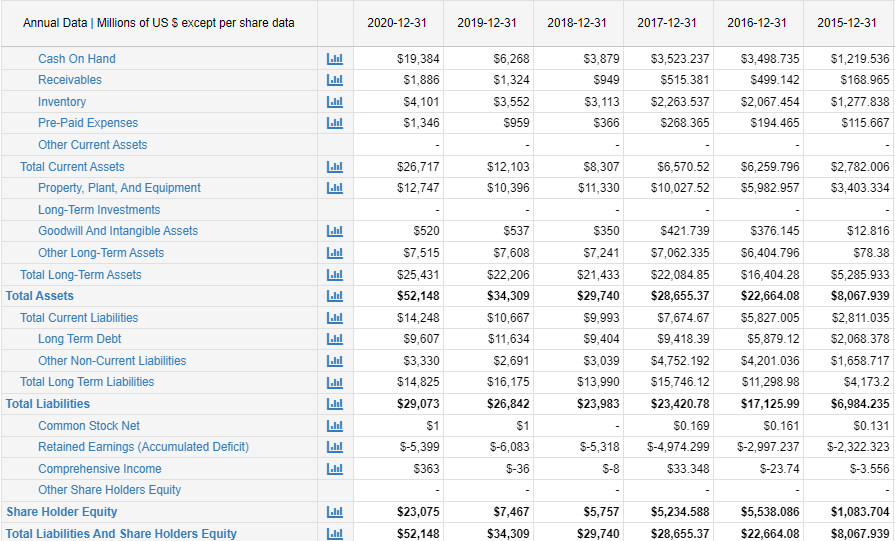Open Property, Plant, And Equipment link
Image resolution: width=895 pixels, height=541 pixels.
pos(119,188)
